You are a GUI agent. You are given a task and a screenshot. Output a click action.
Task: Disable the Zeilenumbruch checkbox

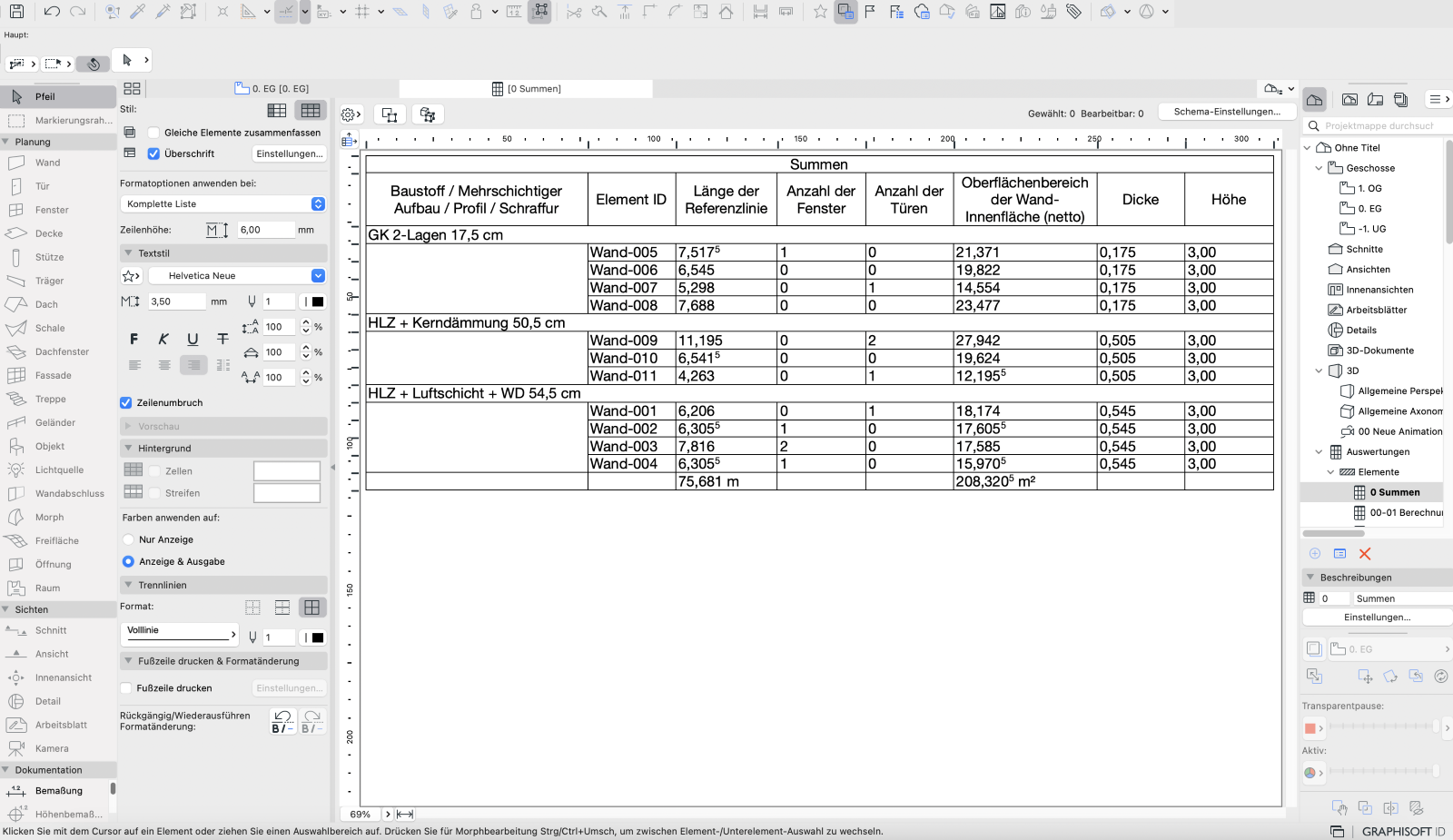coord(126,402)
